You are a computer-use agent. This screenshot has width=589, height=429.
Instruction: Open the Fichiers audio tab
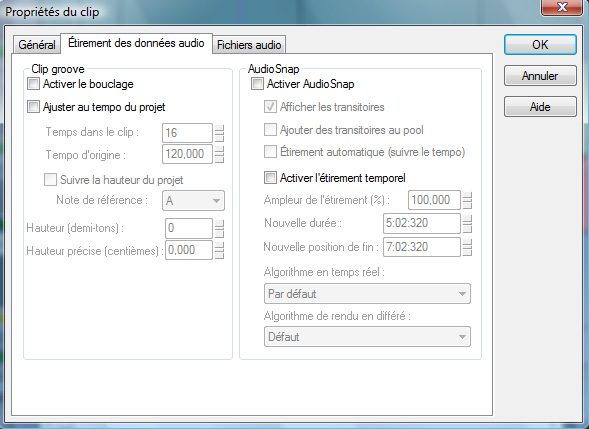(x=249, y=45)
